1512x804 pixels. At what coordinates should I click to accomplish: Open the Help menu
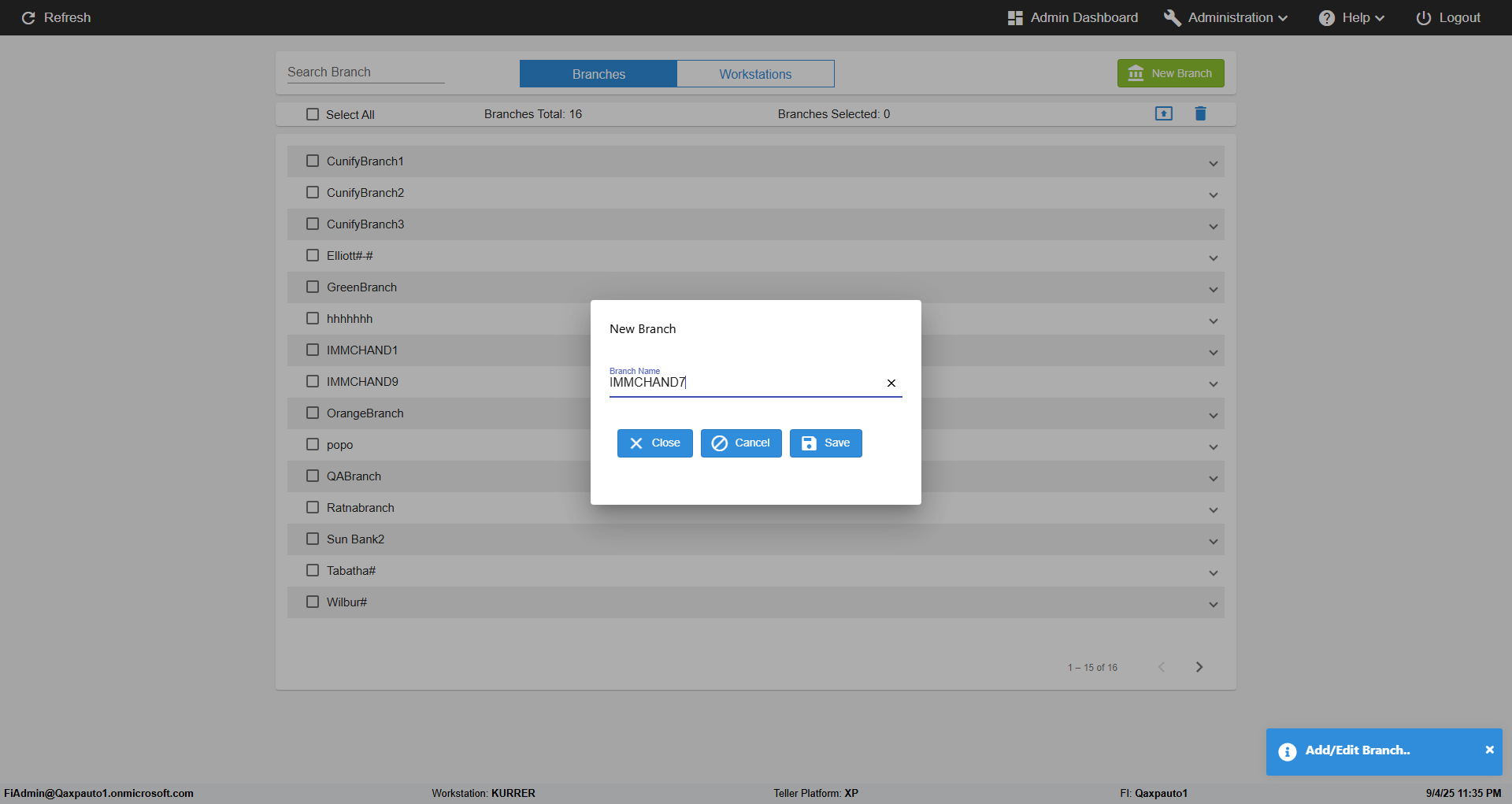pos(1351,17)
